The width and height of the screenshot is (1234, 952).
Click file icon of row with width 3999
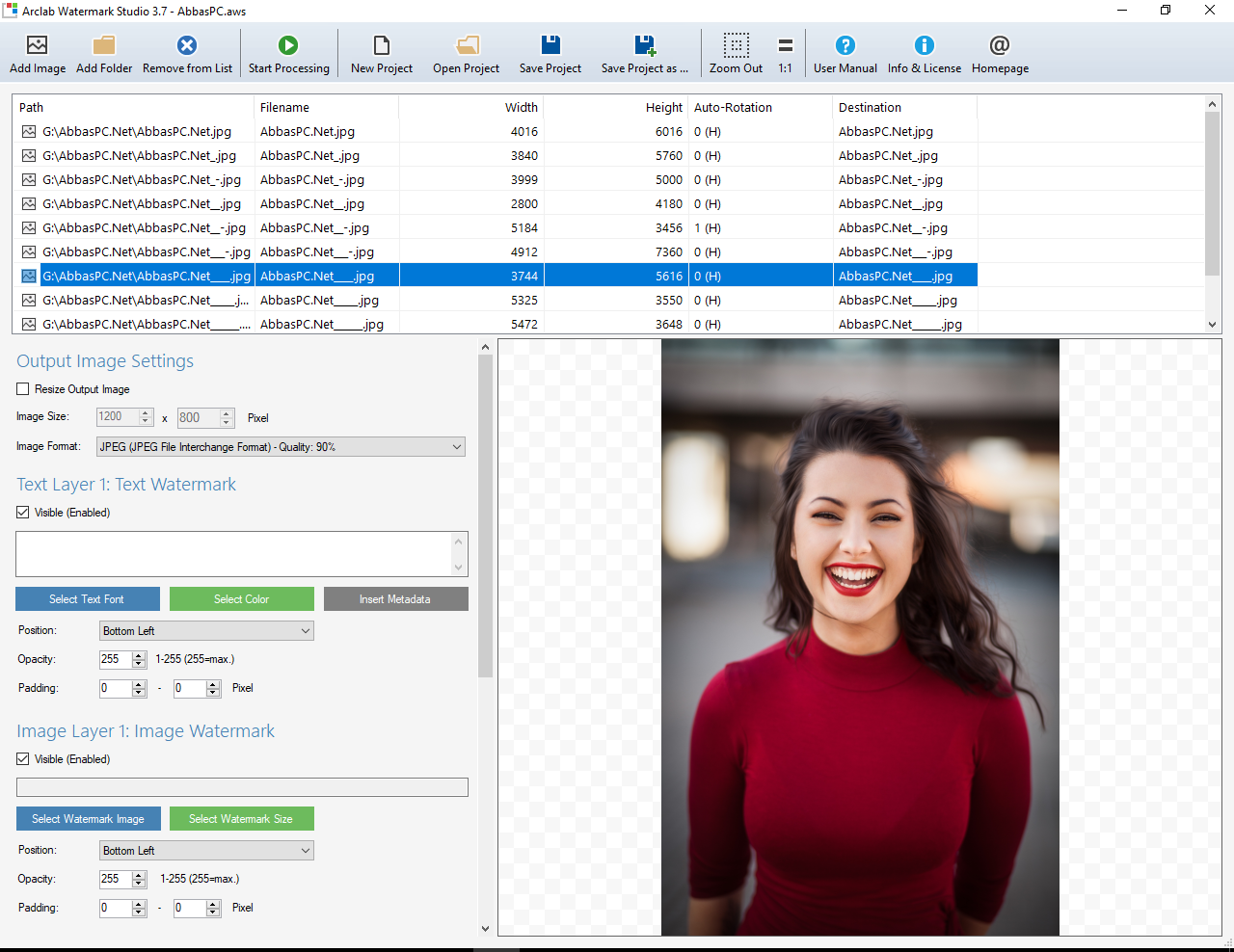[x=29, y=179]
